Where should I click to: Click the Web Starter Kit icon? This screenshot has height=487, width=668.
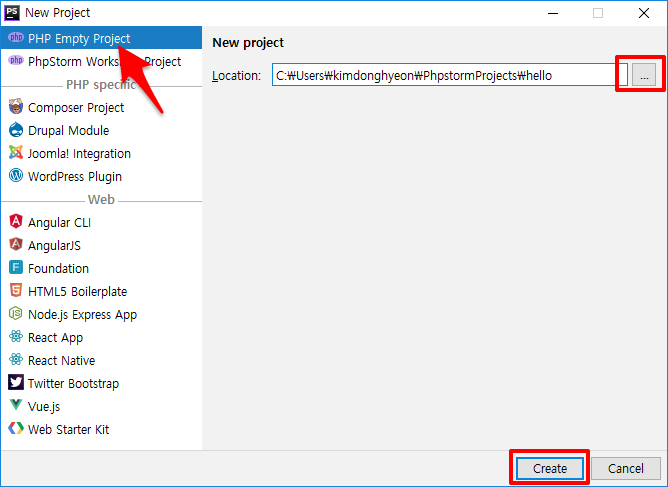click(16, 428)
